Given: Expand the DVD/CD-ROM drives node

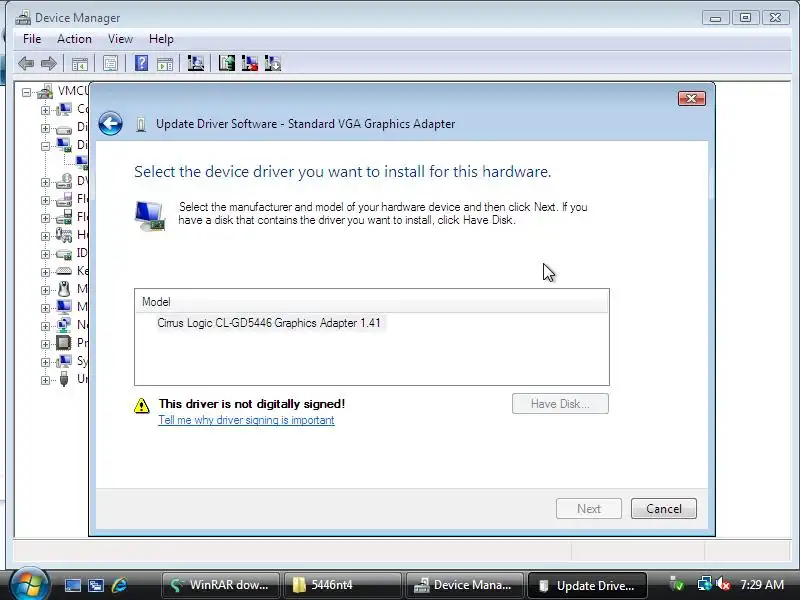Looking at the screenshot, I should (45, 182).
